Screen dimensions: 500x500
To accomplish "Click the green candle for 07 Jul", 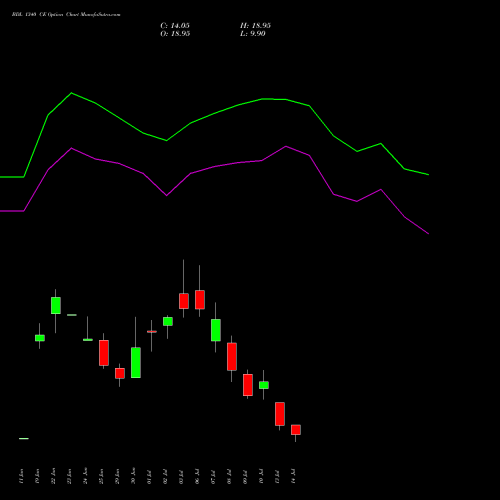I will pyautogui.click(x=216, y=330).
